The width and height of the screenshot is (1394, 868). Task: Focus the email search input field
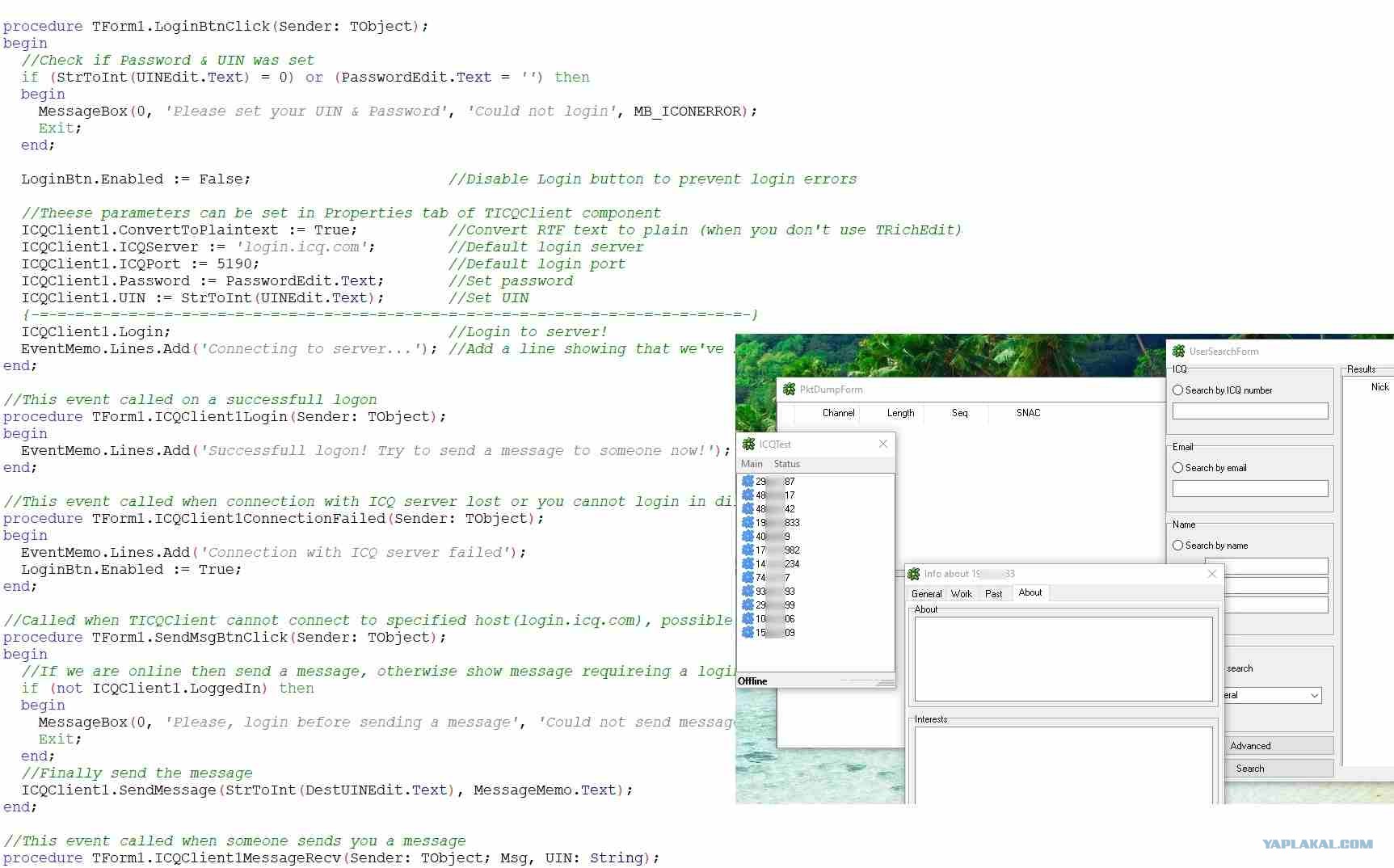(1250, 488)
